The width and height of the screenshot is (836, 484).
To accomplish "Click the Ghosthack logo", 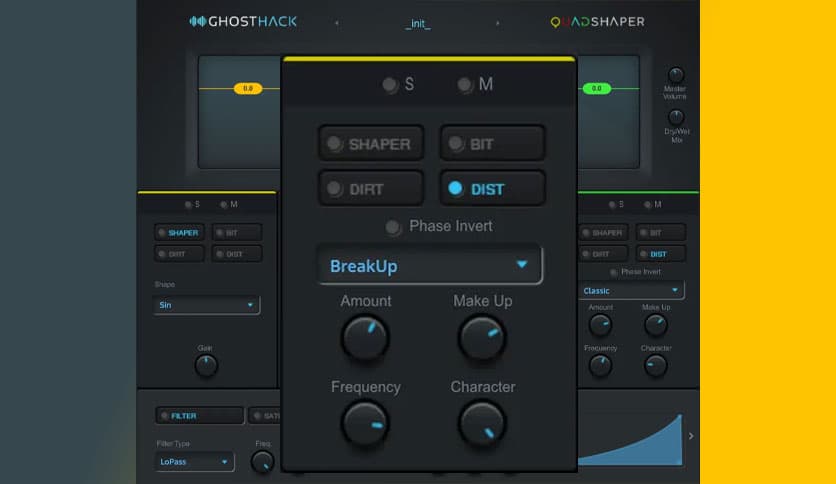I will (243, 21).
